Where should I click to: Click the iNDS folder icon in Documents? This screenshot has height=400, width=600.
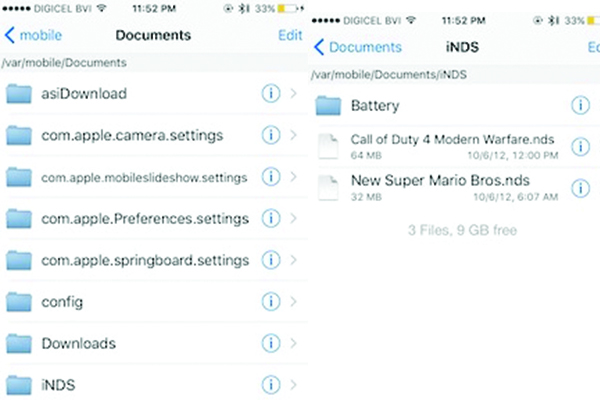tap(20, 384)
